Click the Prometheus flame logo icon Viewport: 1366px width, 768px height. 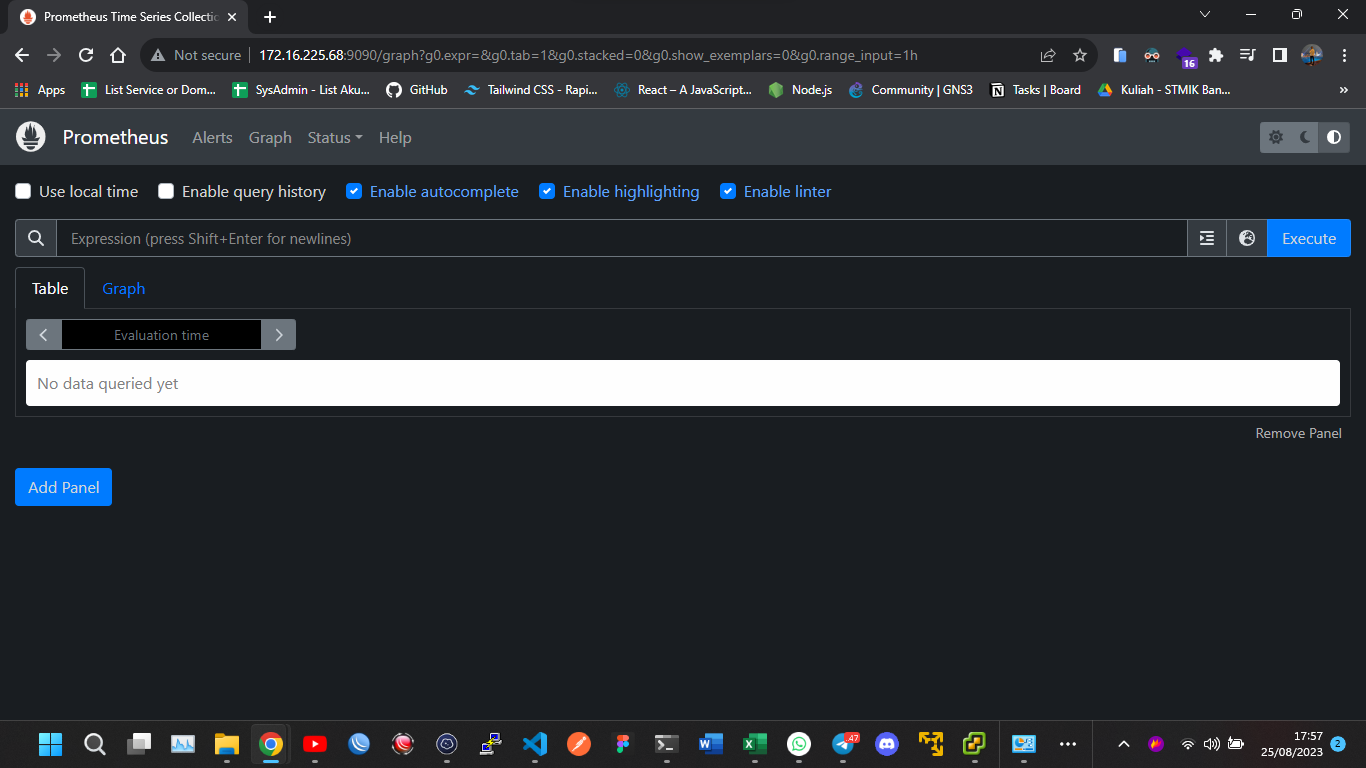31,137
